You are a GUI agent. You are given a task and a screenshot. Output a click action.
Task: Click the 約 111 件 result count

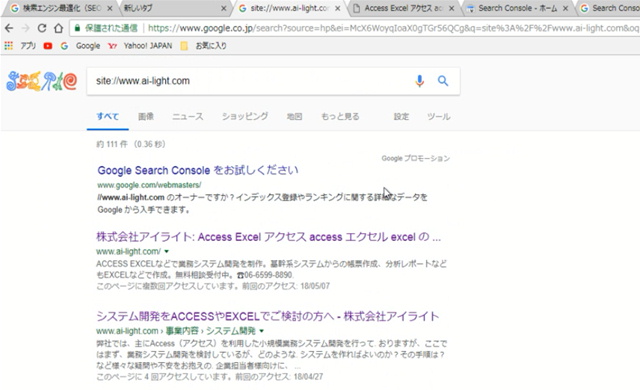[131, 144]
